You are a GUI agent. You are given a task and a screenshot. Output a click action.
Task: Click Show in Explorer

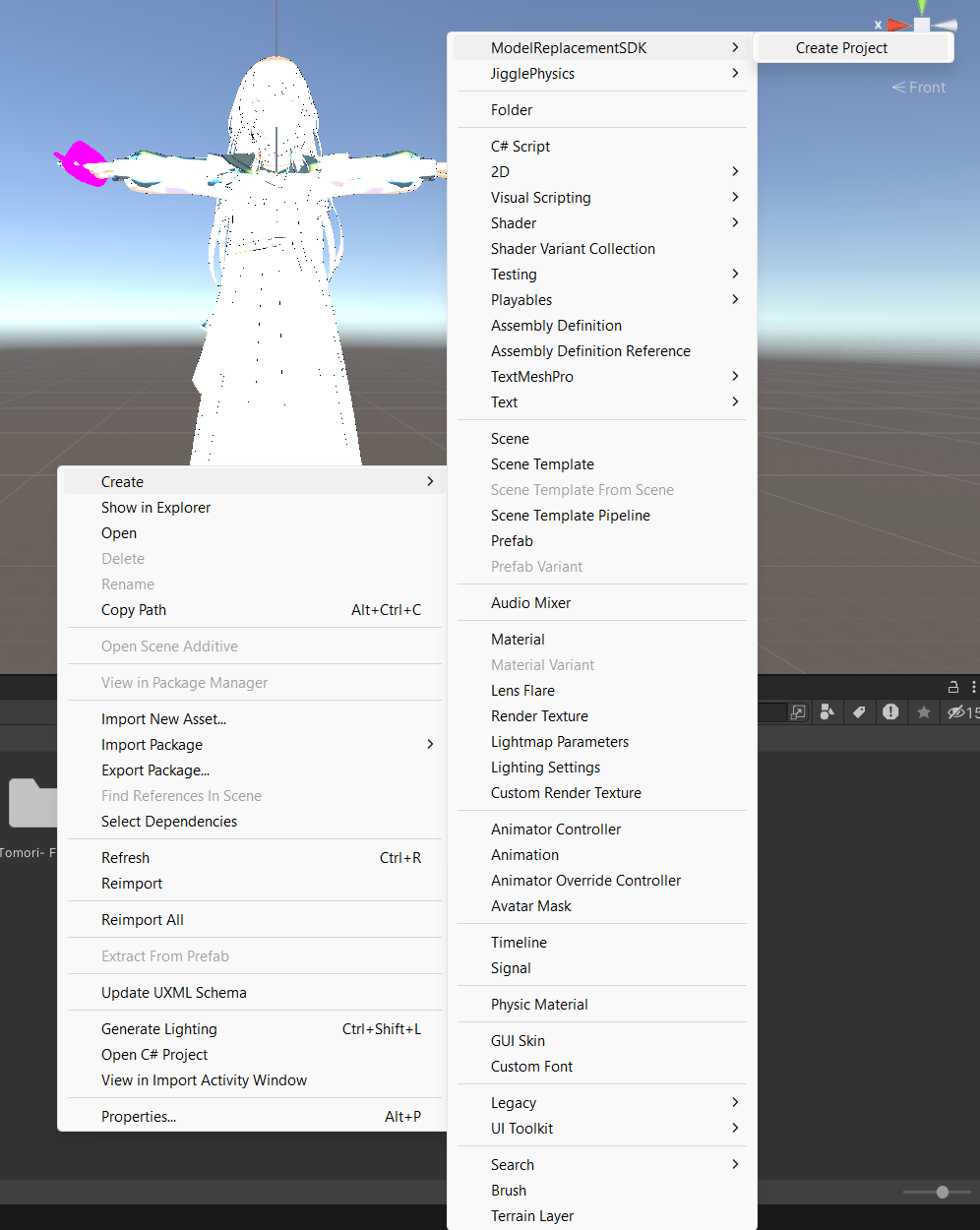coord(155,508)
